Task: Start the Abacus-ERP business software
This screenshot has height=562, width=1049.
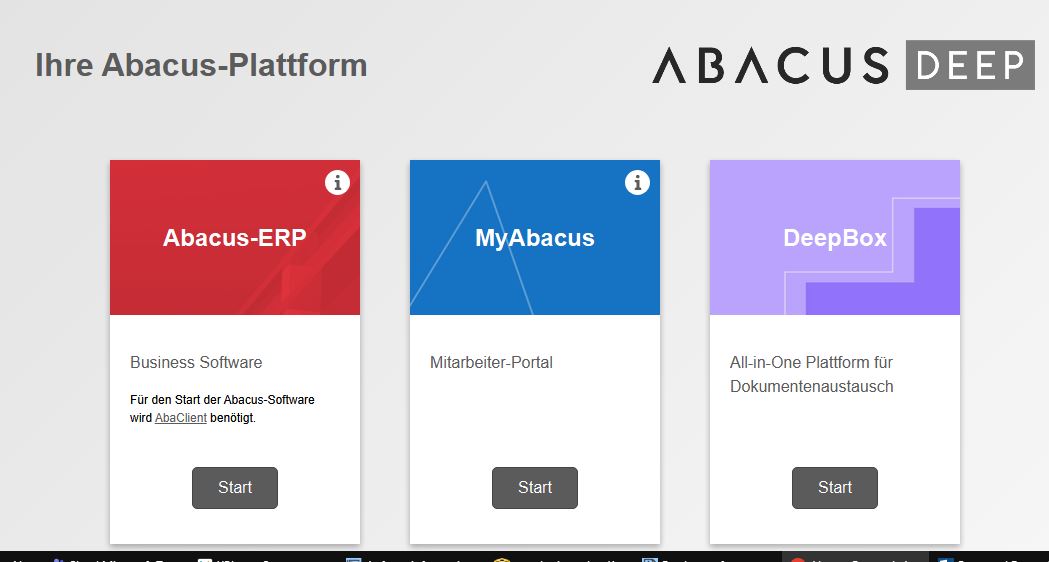Action: (x=235, y=488)
